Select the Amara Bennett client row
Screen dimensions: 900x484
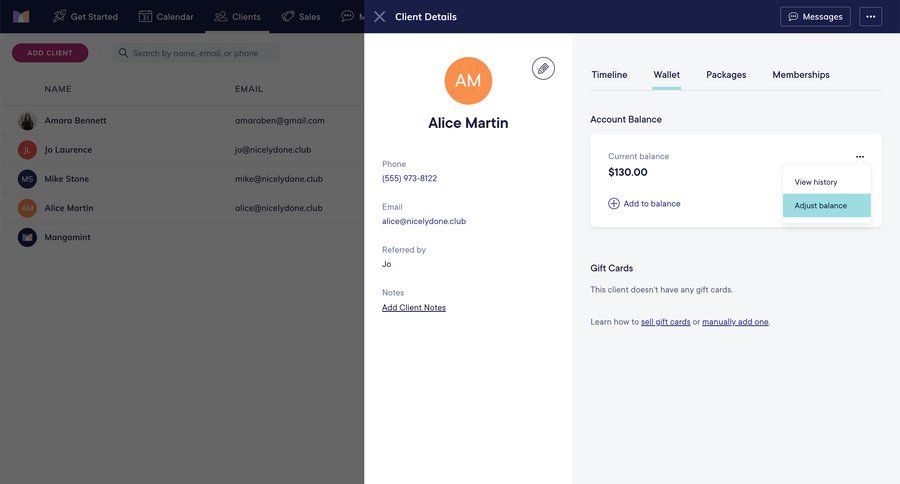click(x=182, y=121)
